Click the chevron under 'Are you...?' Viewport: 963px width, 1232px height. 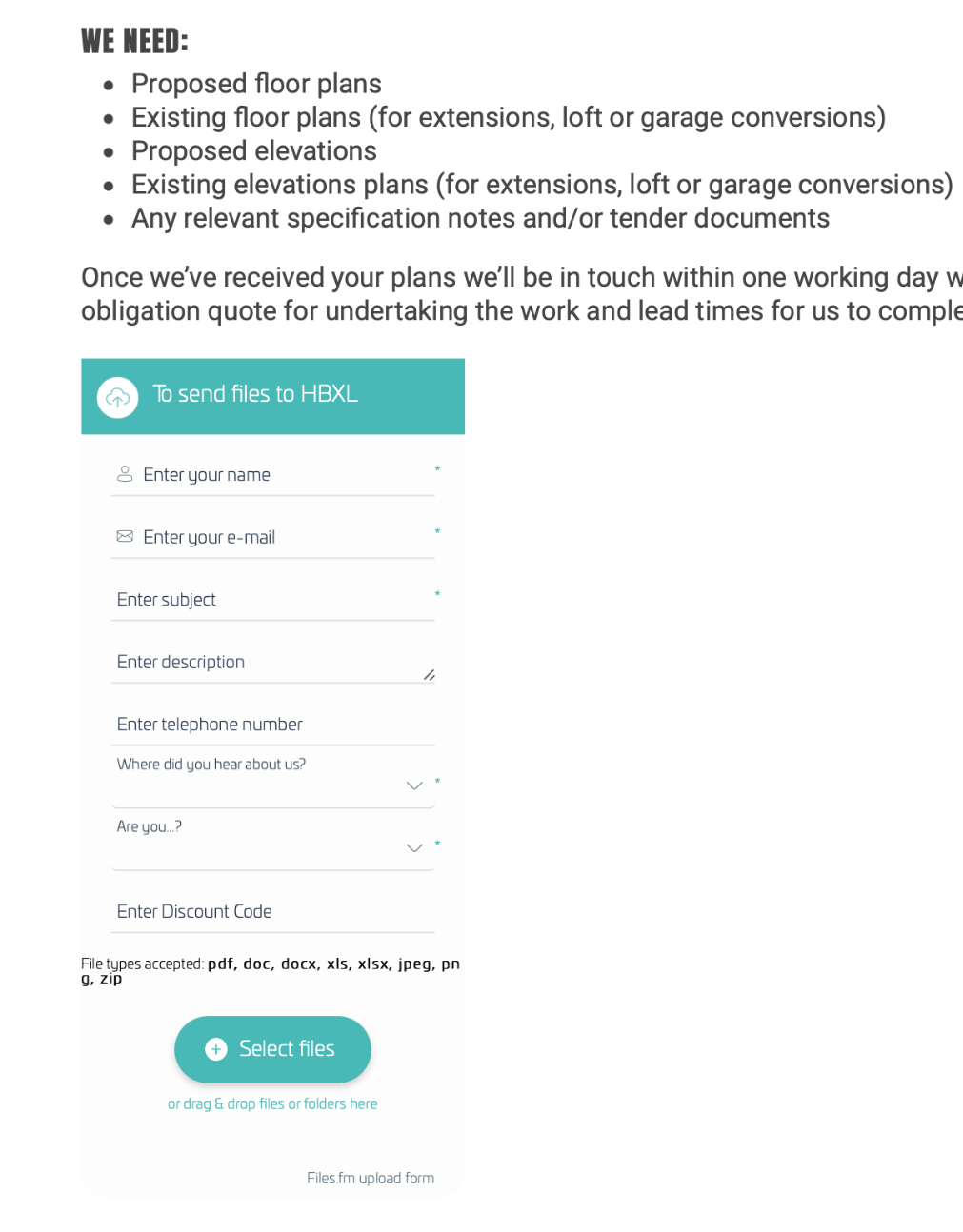point(414,847)
